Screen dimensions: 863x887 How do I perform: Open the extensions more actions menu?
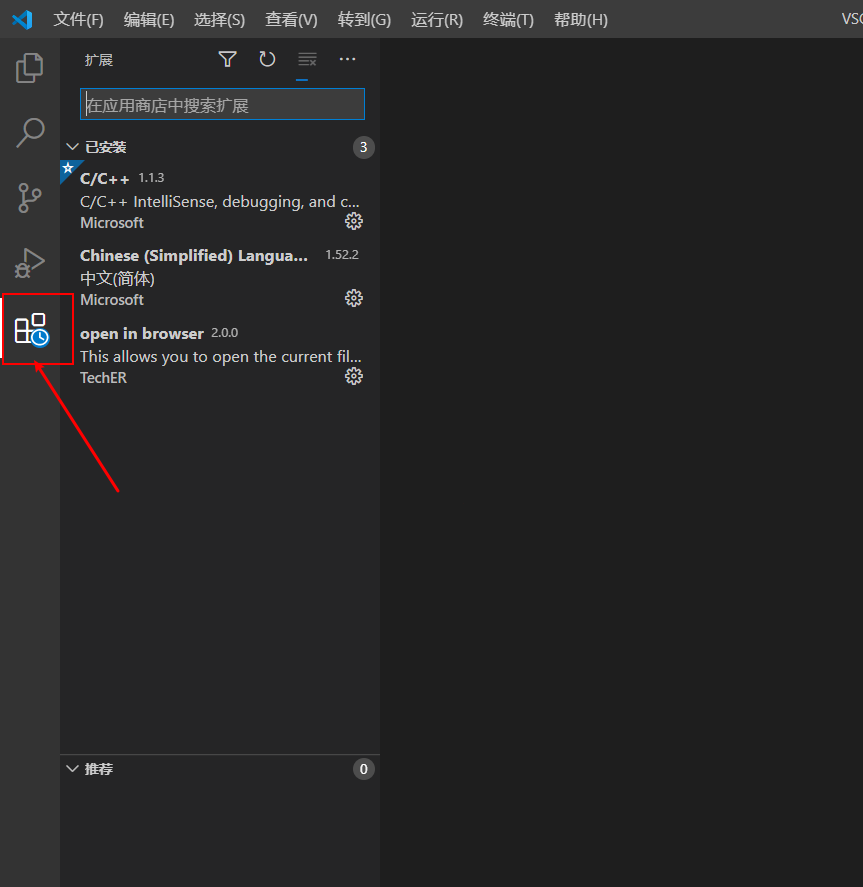click(x=347, y=59)
